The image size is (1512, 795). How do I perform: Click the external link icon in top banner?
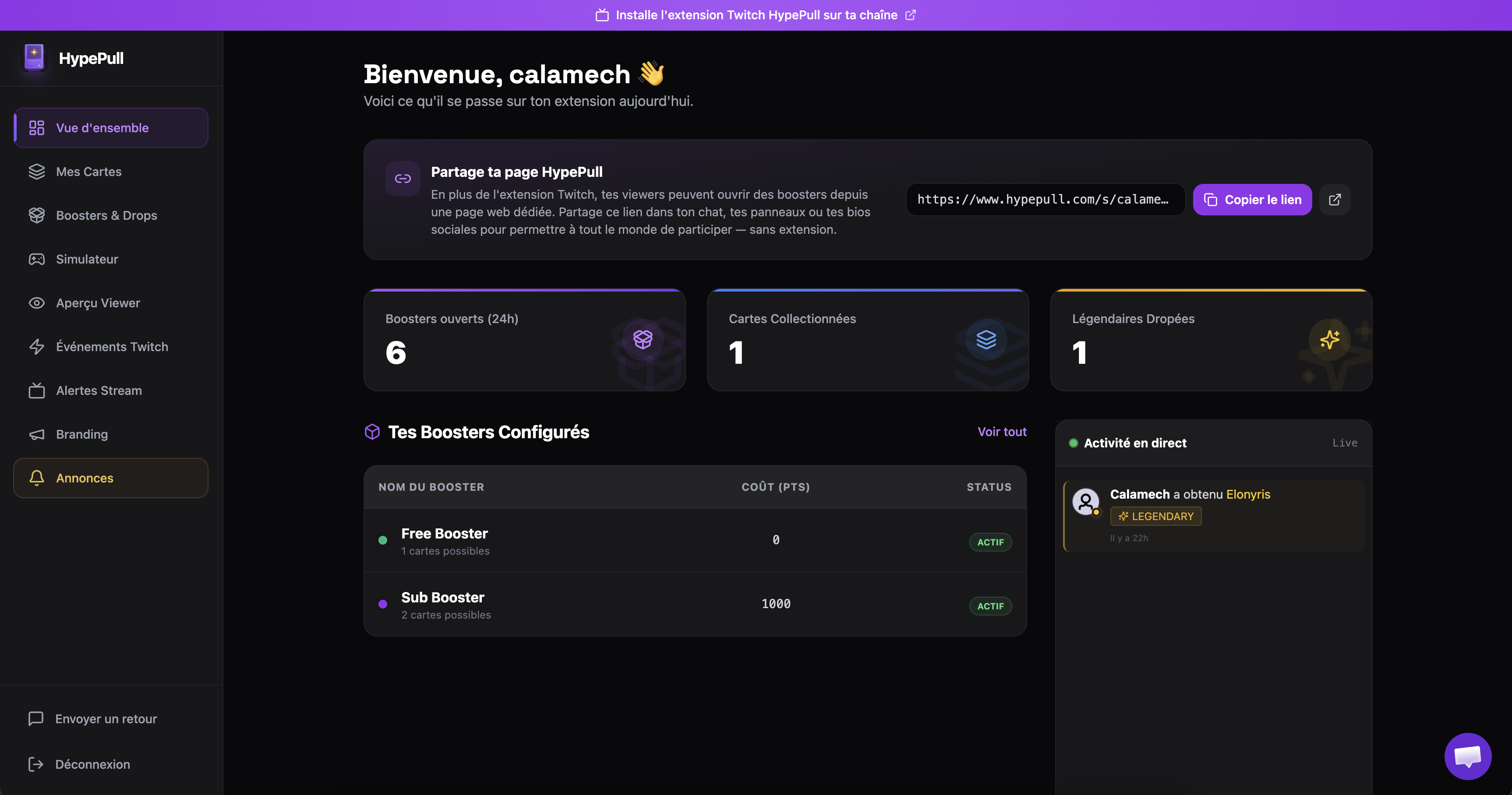[x=910, y=15]
